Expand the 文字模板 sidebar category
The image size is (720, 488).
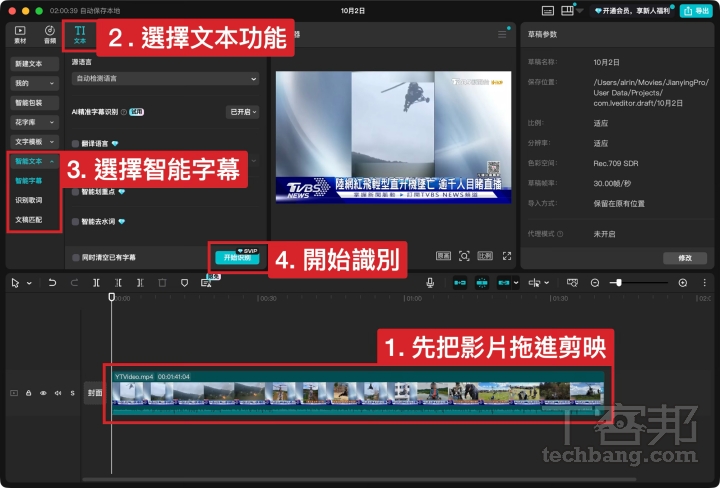point(34,142)
